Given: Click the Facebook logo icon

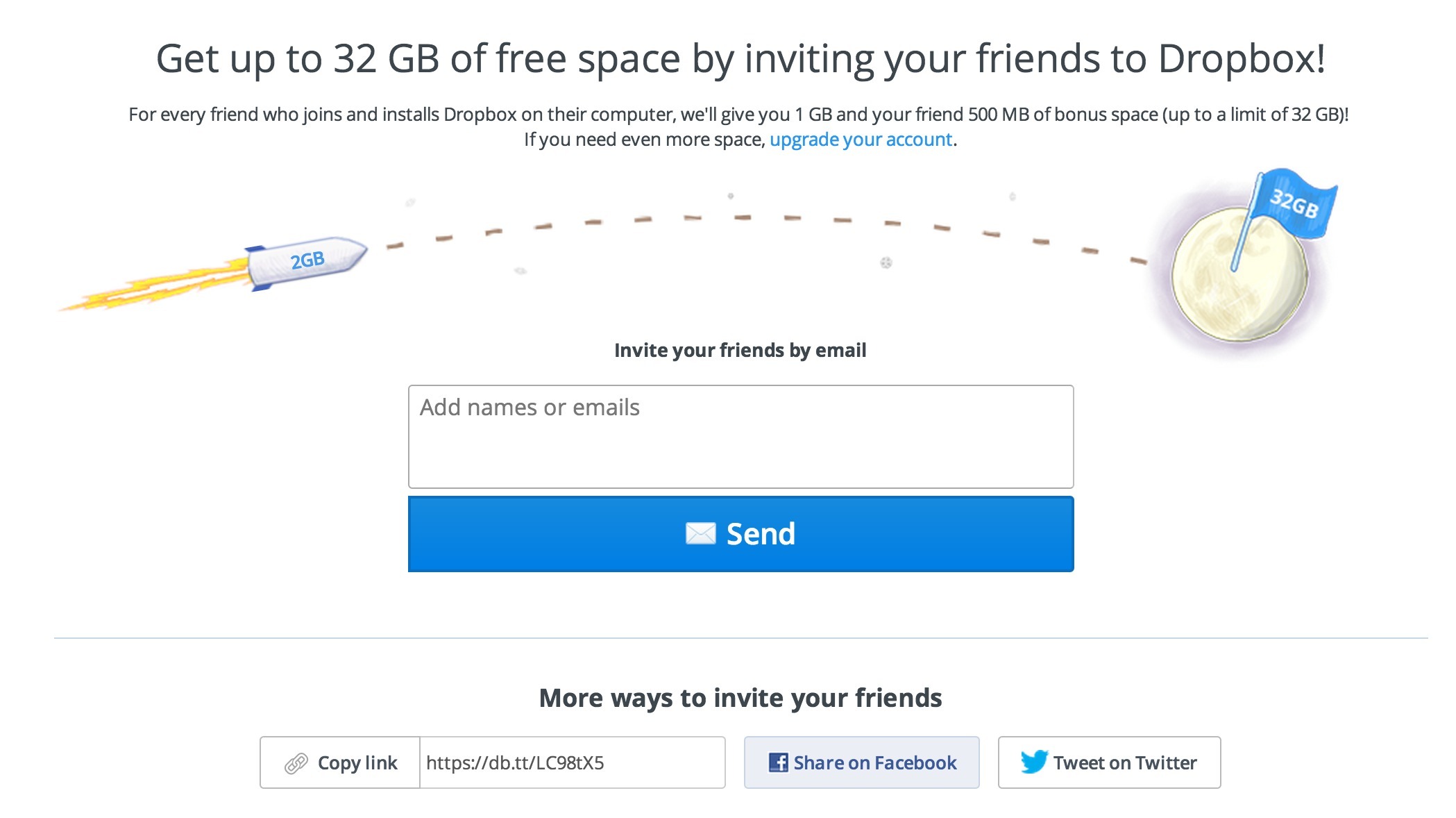Looking at the screenshot, I should tap(778, 762).
